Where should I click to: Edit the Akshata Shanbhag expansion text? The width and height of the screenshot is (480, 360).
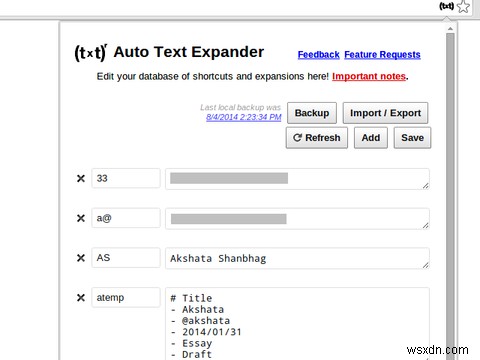pos(297,258)
